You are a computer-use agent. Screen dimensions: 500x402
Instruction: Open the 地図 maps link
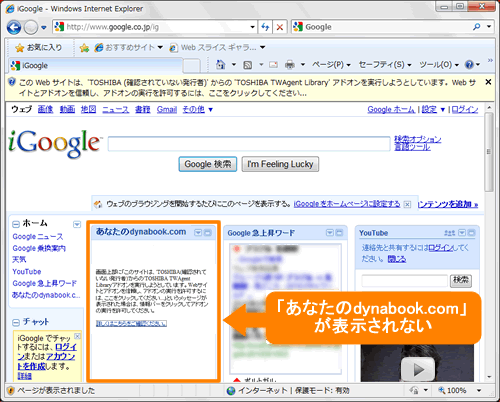click(89, 109)
